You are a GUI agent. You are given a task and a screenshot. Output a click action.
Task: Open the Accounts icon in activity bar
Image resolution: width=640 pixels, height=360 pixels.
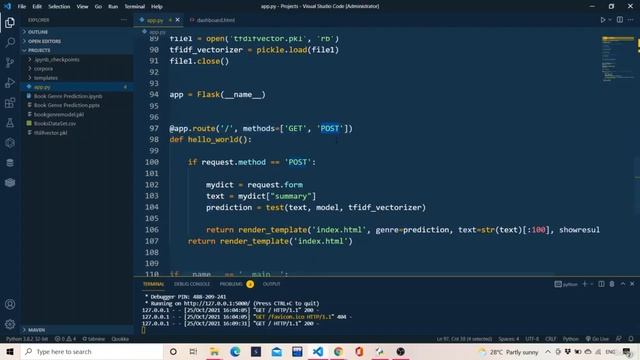coord(10,304)
